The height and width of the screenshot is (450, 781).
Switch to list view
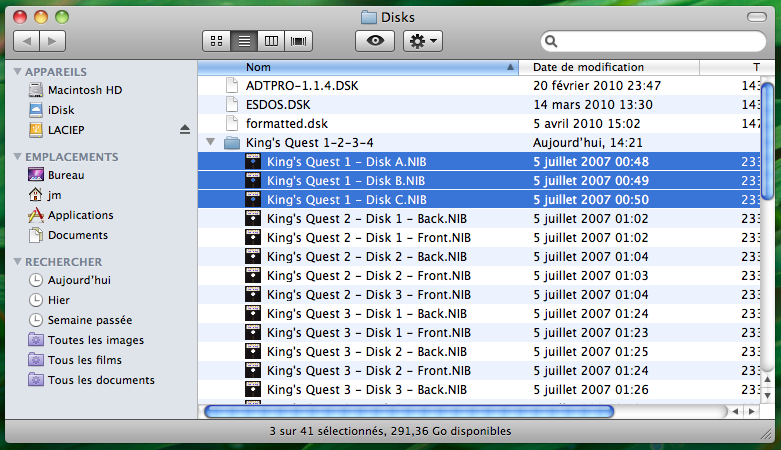coord(244,41)
